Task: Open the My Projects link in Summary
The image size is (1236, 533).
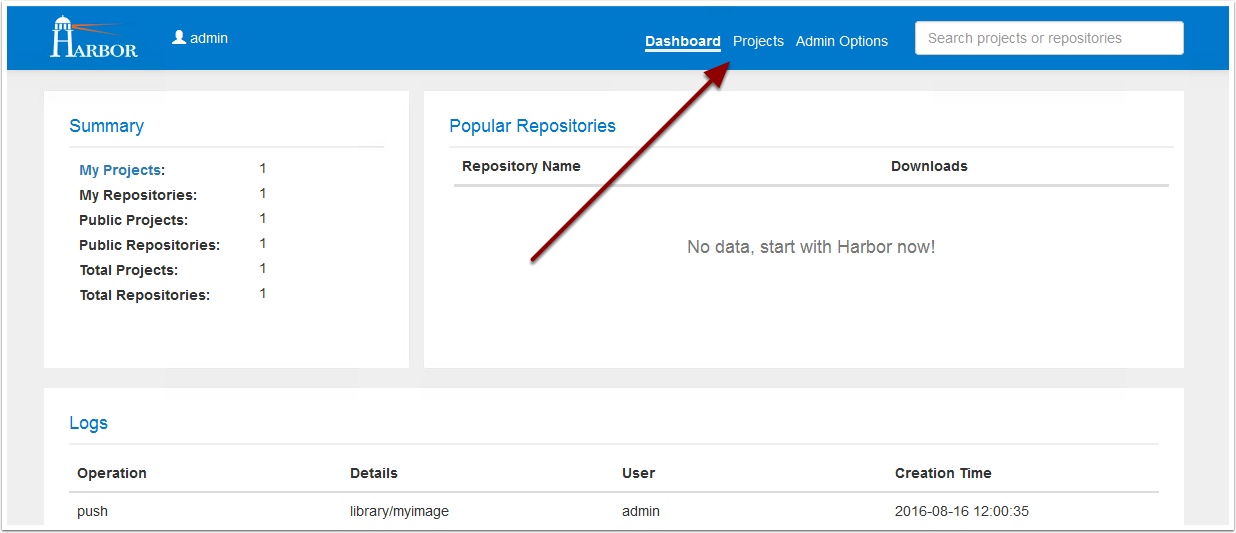Action: (120, 170)
